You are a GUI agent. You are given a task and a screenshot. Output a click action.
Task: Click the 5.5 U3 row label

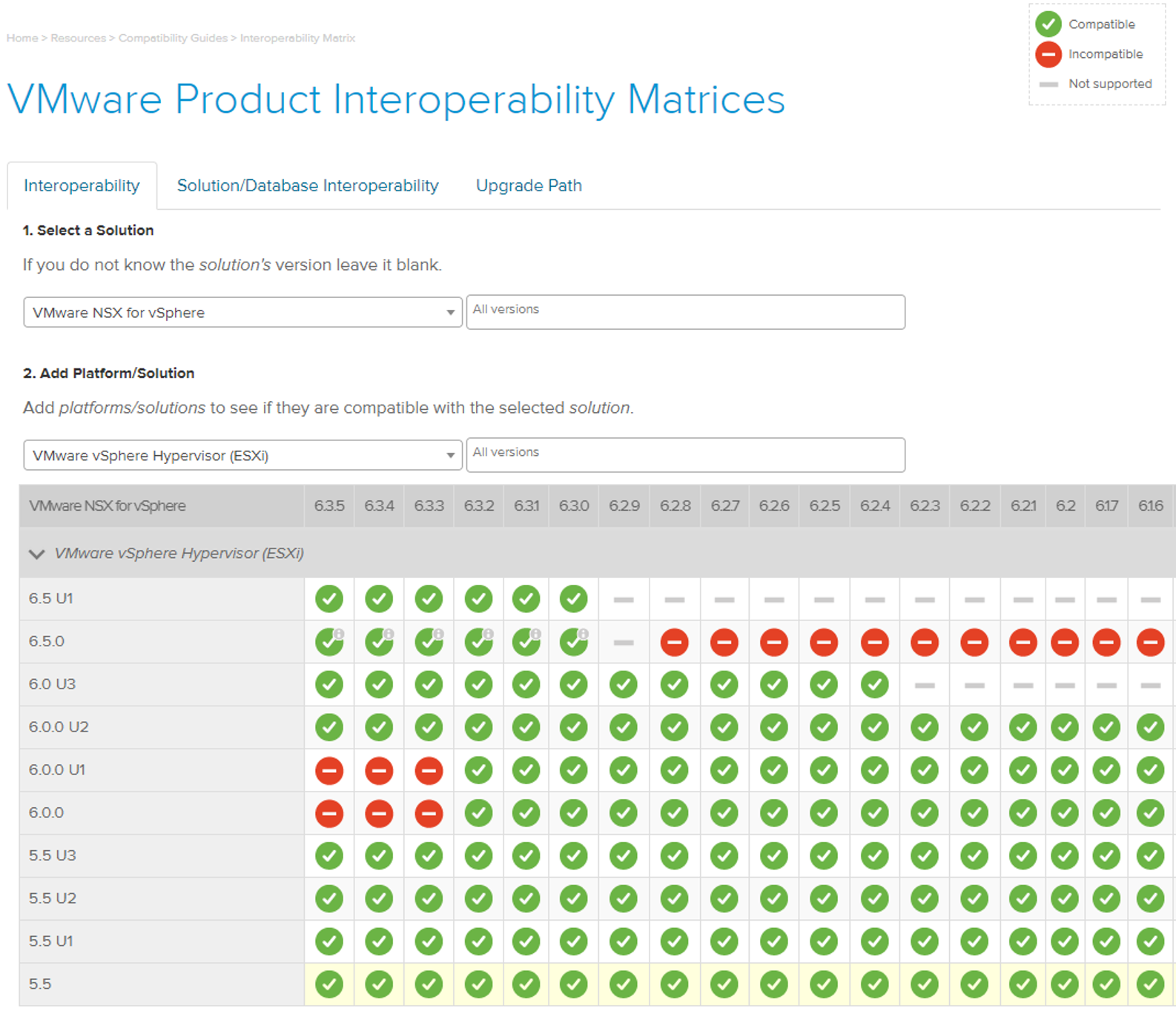pos(52,855)
